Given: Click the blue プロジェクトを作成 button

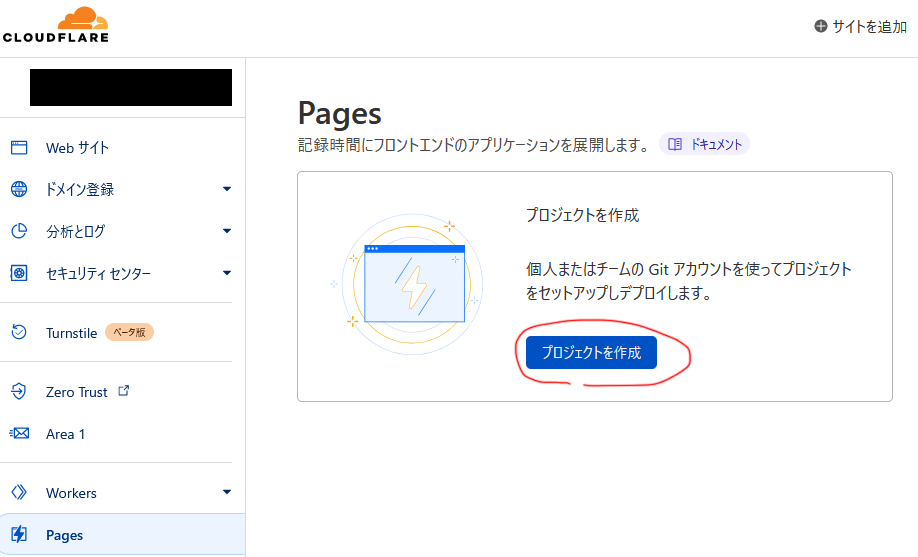Looking at the screenshot, I should click(x=591, y=353).
